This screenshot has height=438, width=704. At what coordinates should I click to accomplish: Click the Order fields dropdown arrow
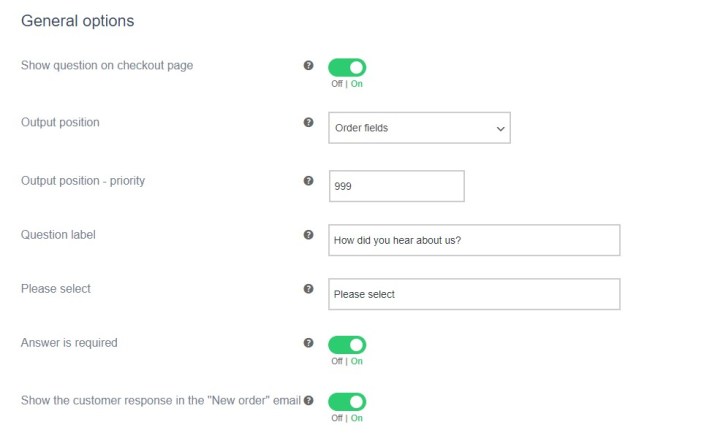(500, 128)
